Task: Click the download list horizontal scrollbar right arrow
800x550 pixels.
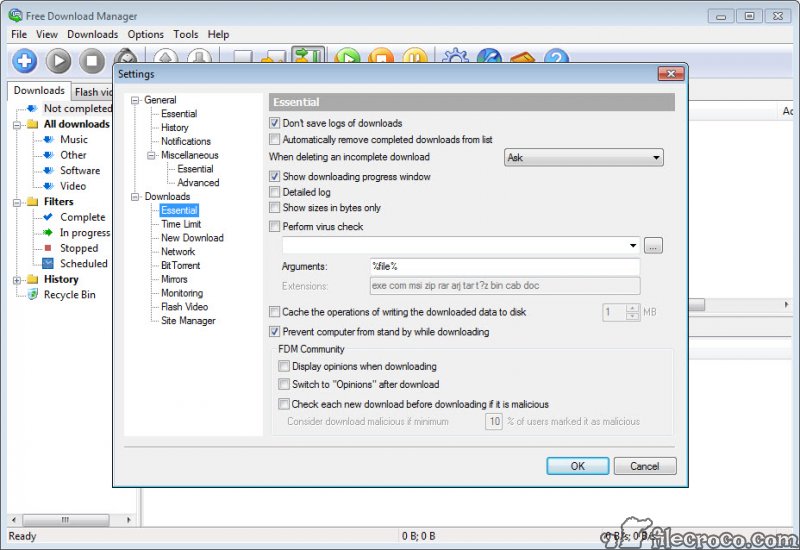Action: [x=786, y=305]
